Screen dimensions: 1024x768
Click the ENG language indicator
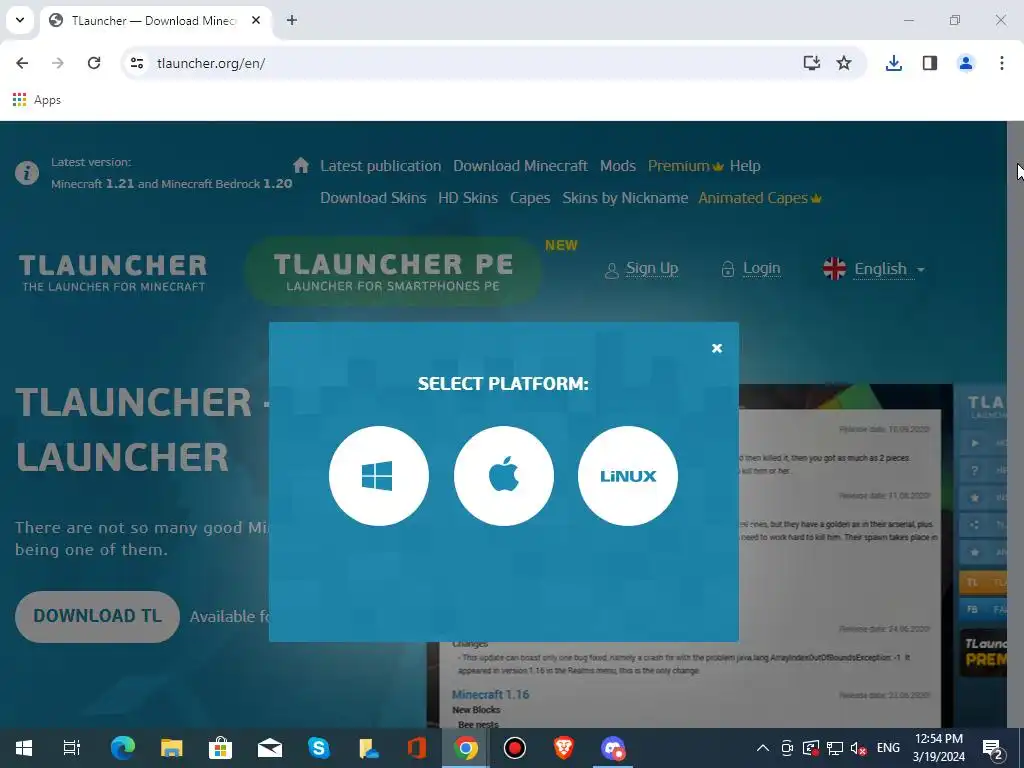(x=888, y=748)
